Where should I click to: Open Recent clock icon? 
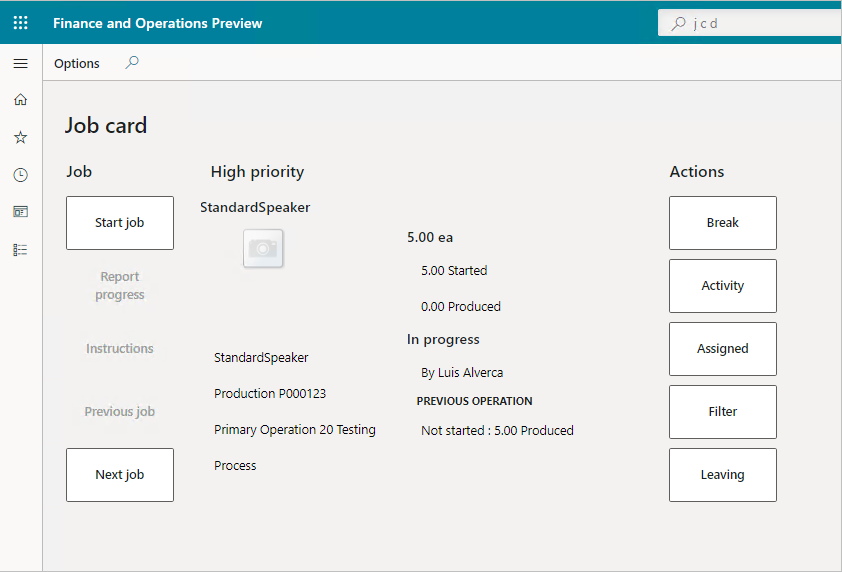coord(20,175)
